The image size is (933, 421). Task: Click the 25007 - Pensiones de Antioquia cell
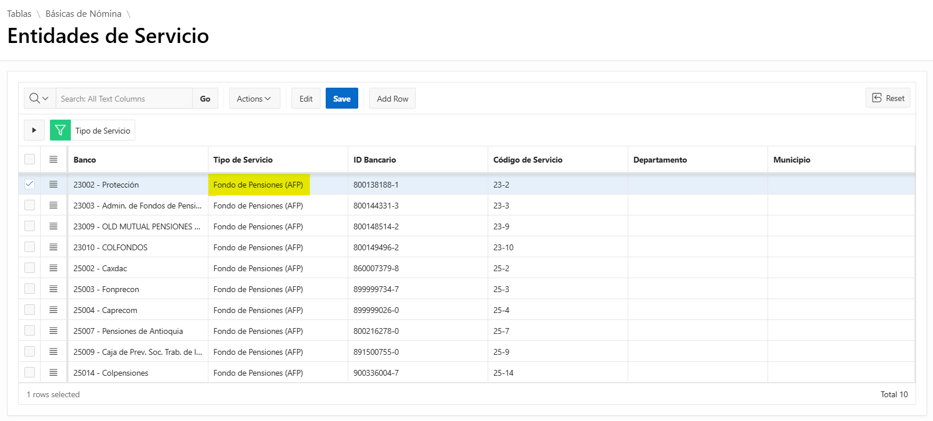(x=137, y=331)
